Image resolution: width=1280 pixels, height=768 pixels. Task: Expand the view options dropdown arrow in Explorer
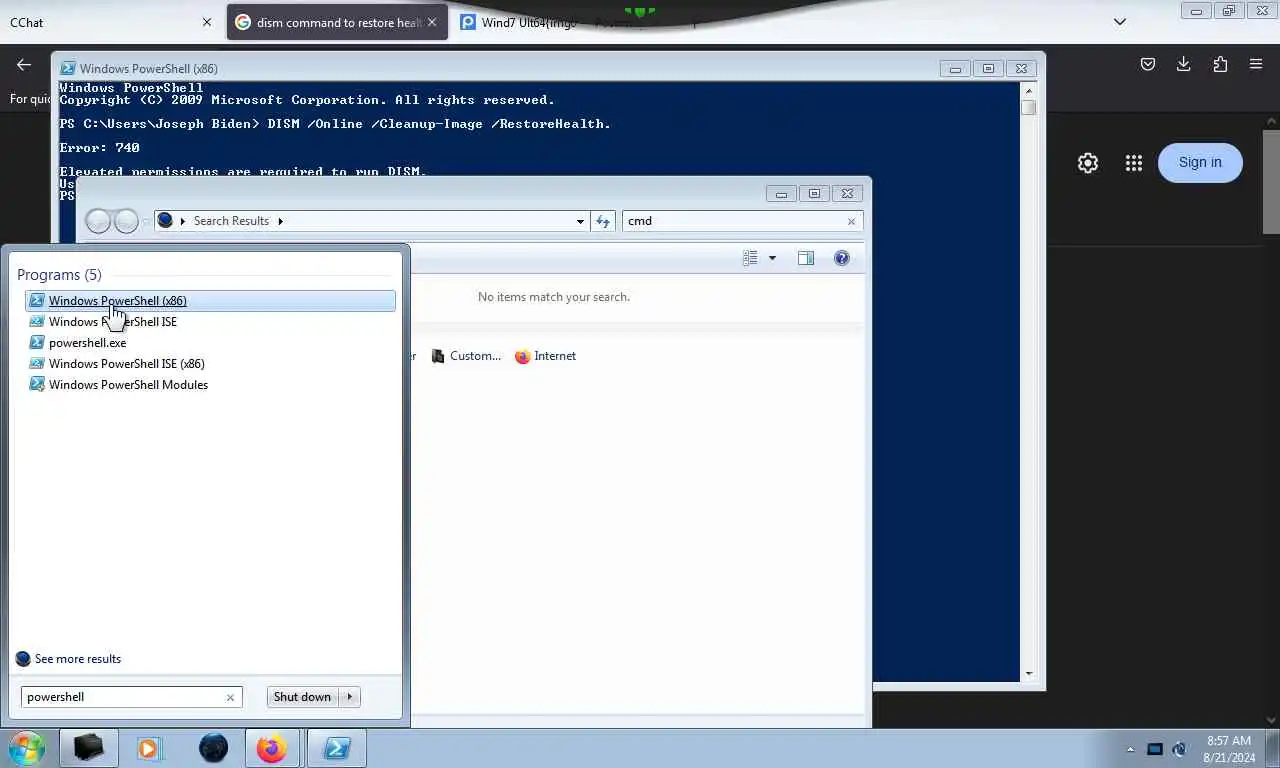pyautogui.click(x=772, y=258)
